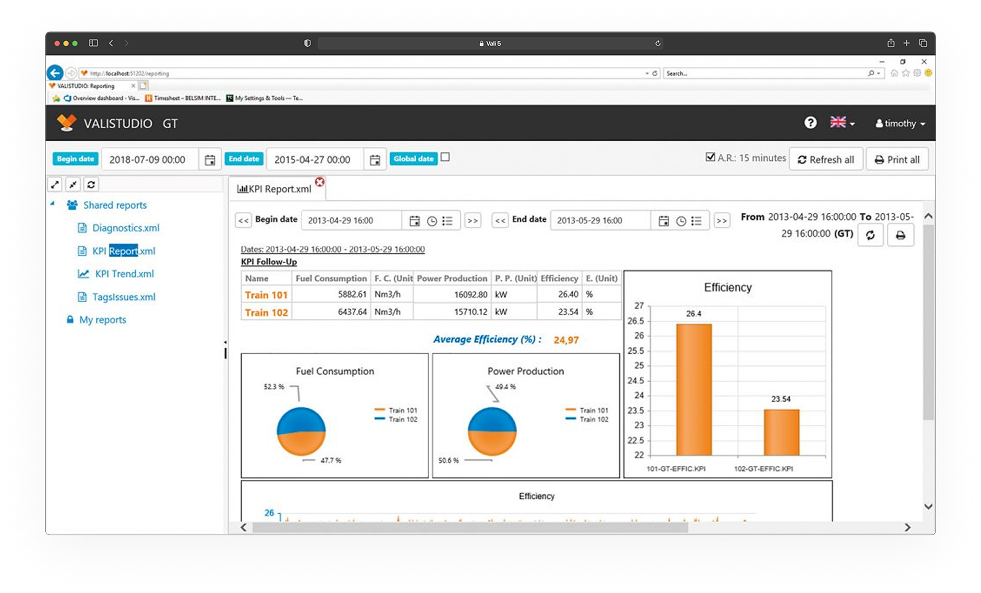Screen dimensions: 981x593
Task: Click the forward step arrows after the Begin date
Action: click(472, 220)
